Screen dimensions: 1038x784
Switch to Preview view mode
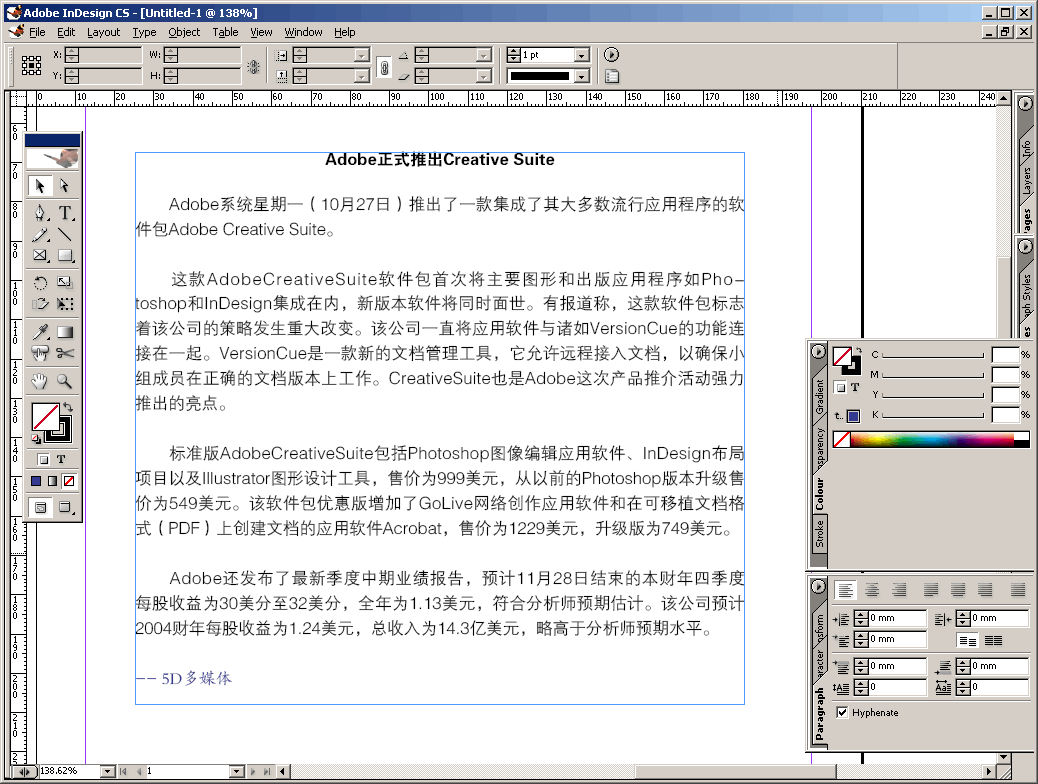tap(65, 507)
